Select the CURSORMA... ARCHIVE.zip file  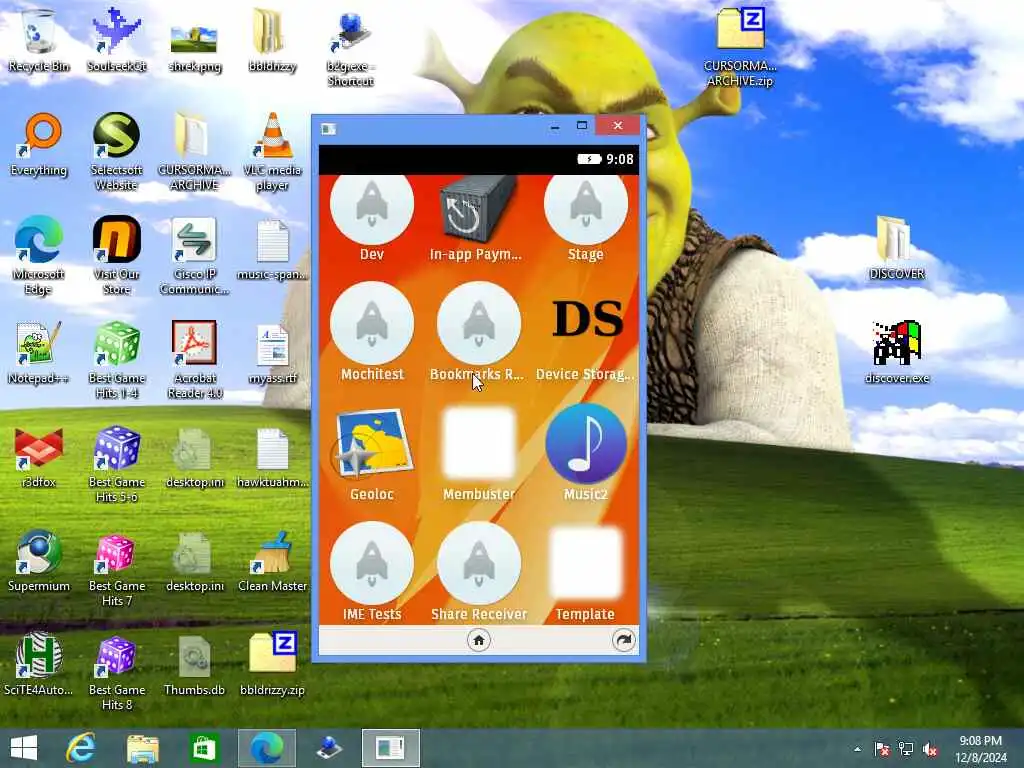[x=740, y=47]
